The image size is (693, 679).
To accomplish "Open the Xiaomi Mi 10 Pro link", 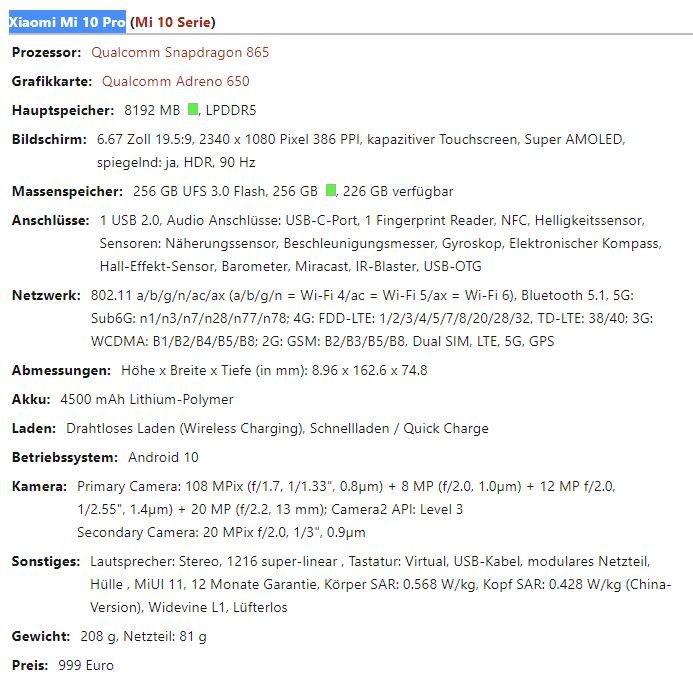I will 67,22.
